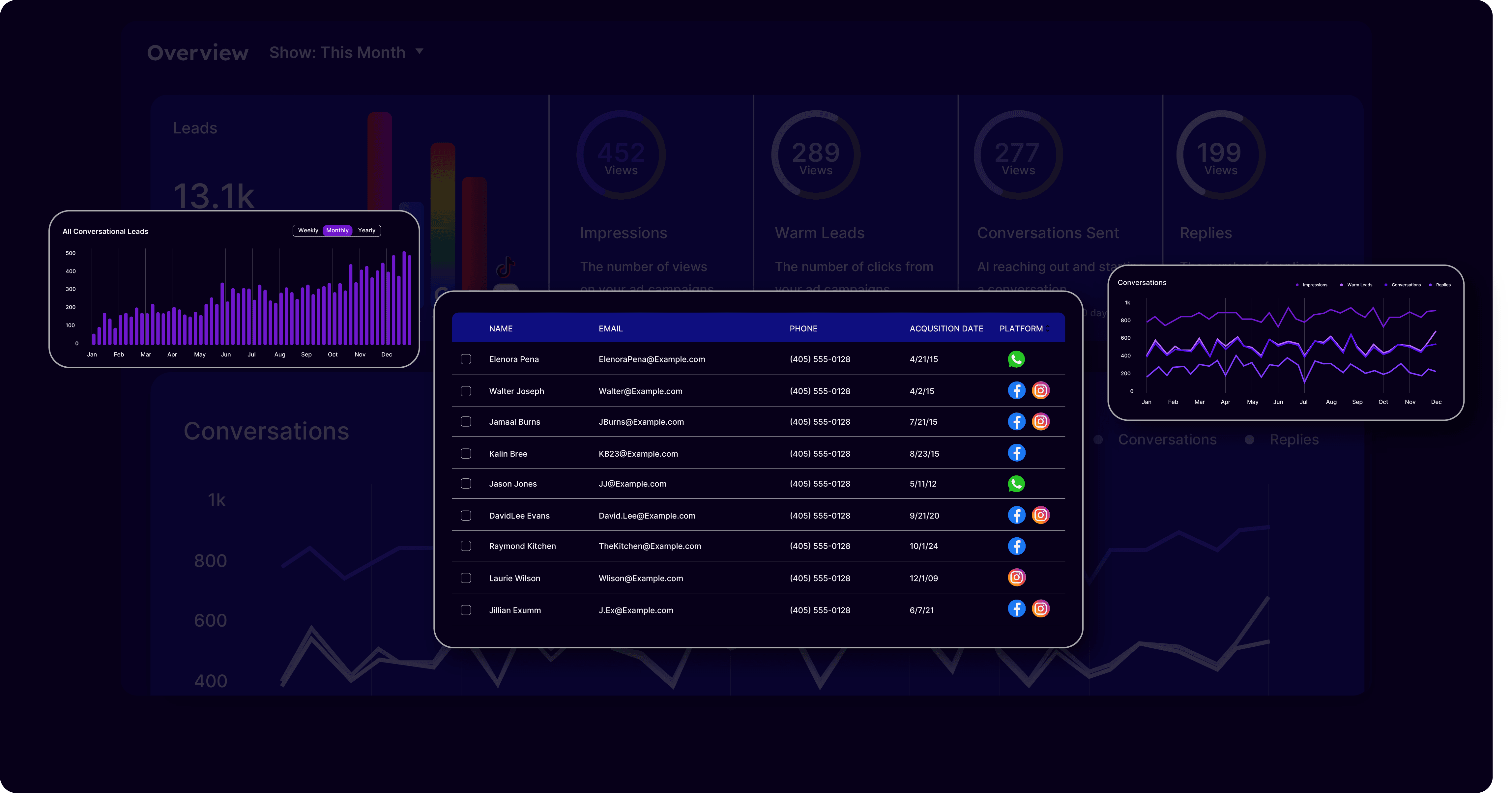Select the Monthly chart view option
This screenshot has height=793, width=1512.
(337, 231)
